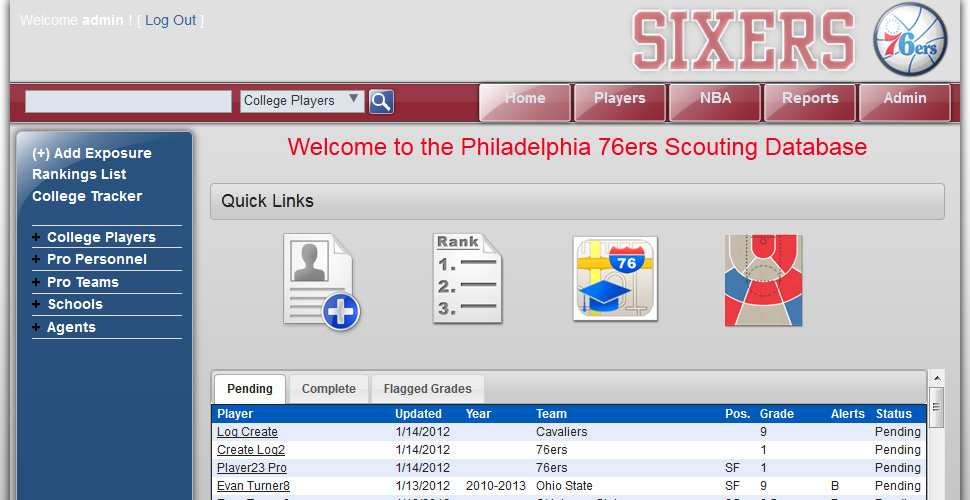Click the Year column header
This screenshot has width=970, height=500.
pyautogui.click(x=478, y=414)
